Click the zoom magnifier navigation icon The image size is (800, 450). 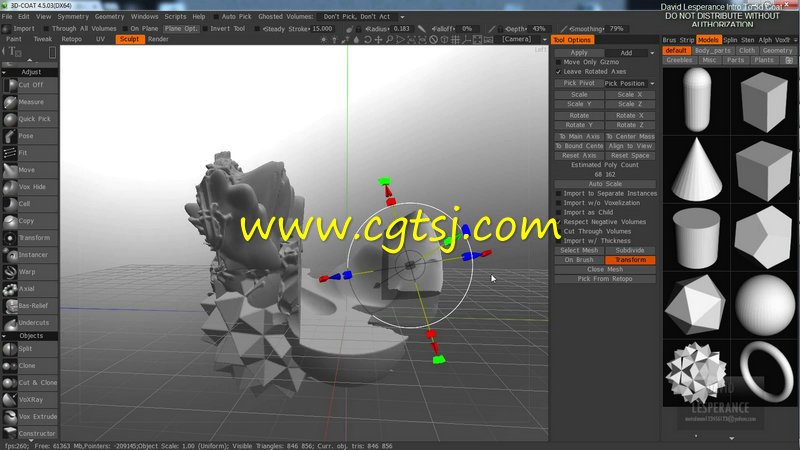pos(389,40)
